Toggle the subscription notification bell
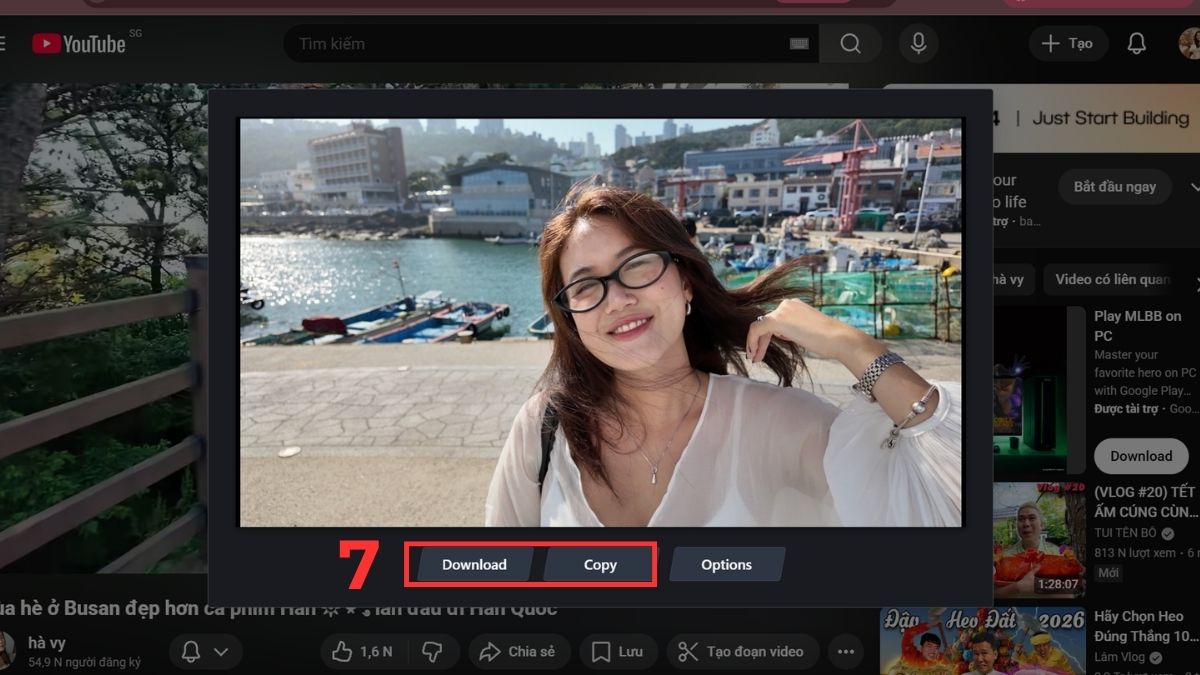1200x675 pixels. point(191,651)
